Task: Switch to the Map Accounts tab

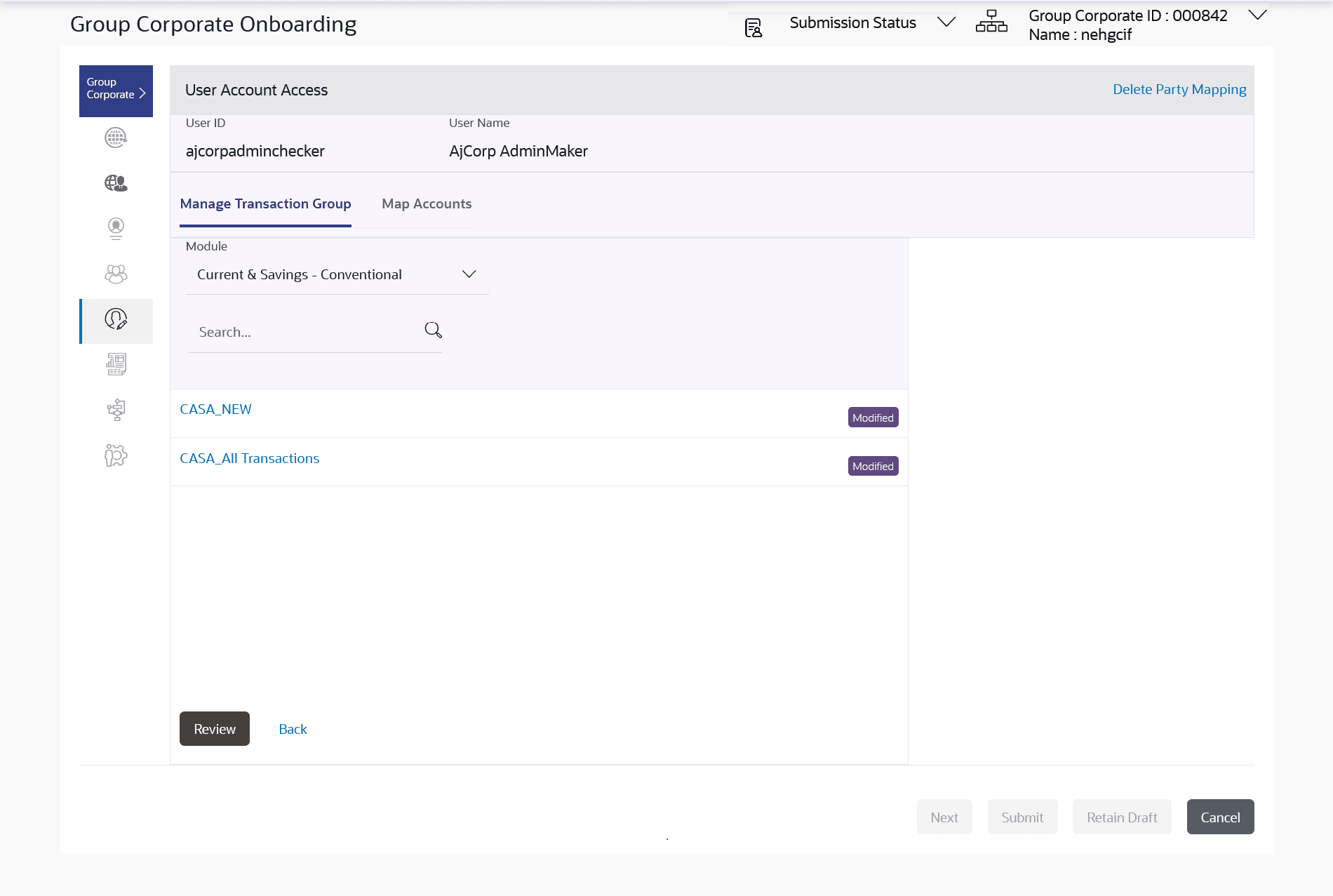Action: pyautogui.click(x=427, y=204)
